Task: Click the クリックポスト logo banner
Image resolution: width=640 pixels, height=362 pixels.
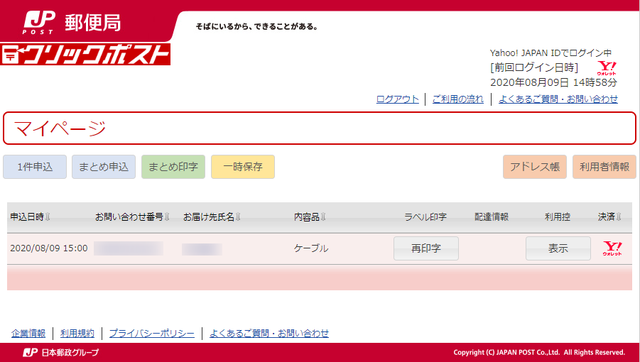Action: coord(85,54)
